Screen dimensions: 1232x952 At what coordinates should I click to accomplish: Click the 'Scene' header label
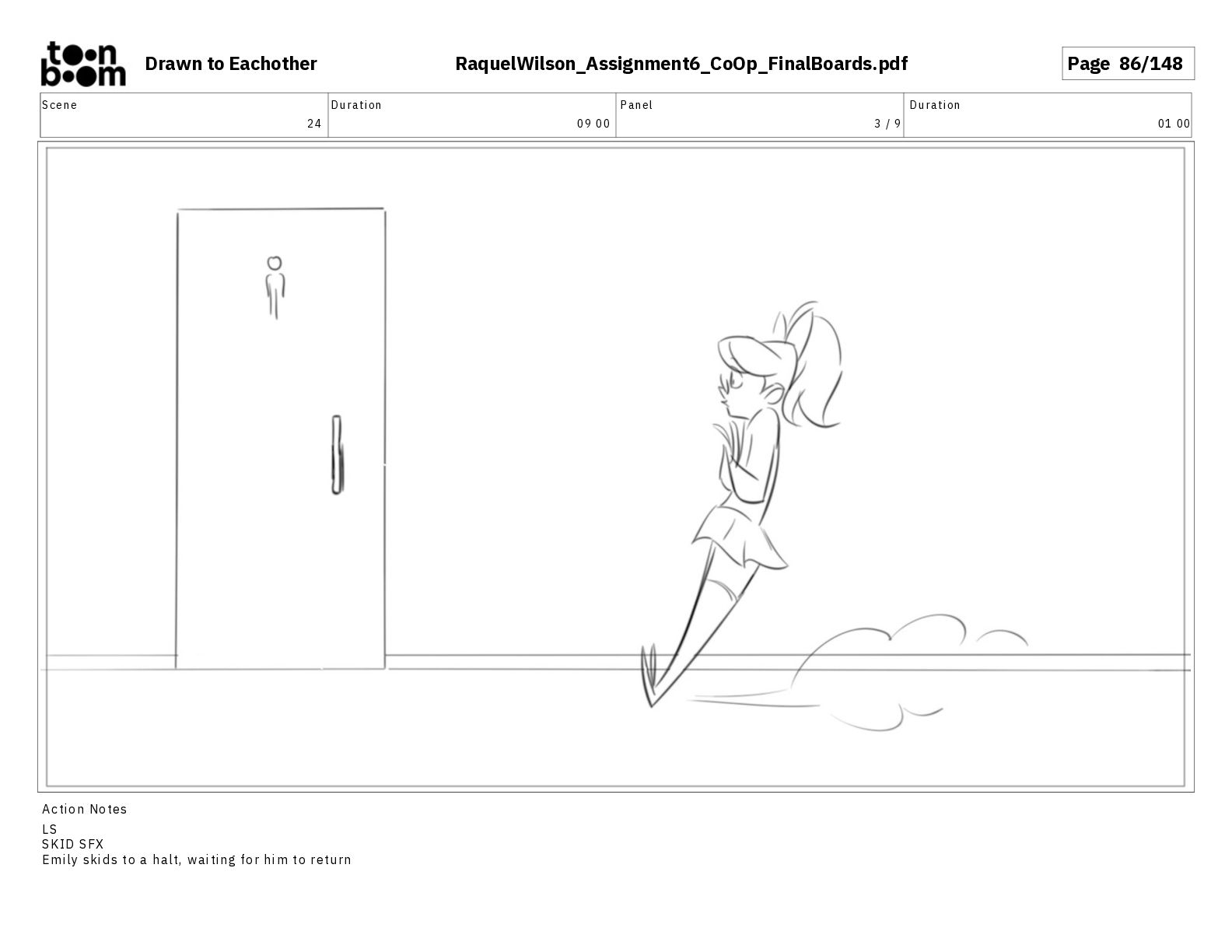tap(60, 105)
